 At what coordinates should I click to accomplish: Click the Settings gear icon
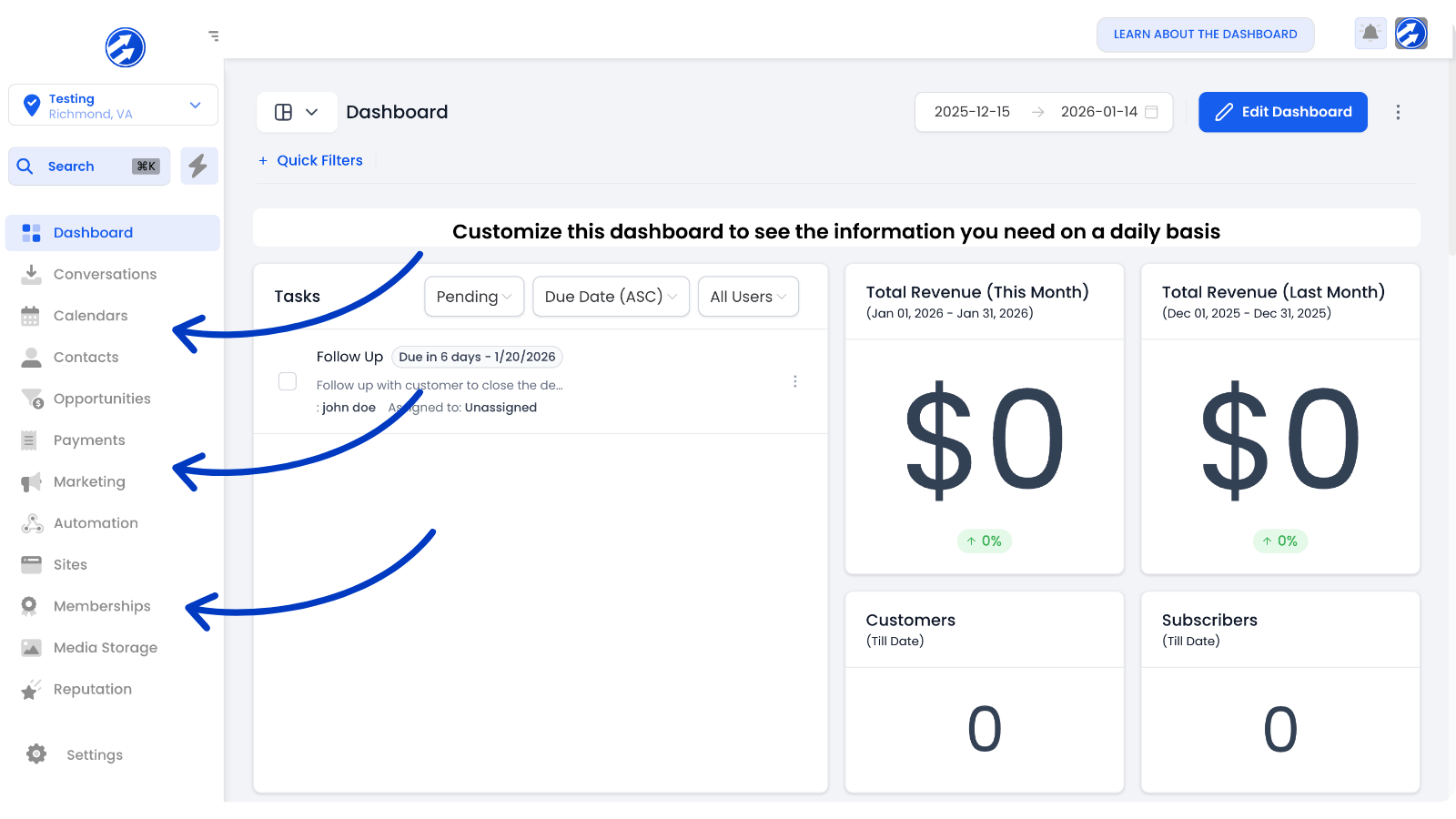36,754
